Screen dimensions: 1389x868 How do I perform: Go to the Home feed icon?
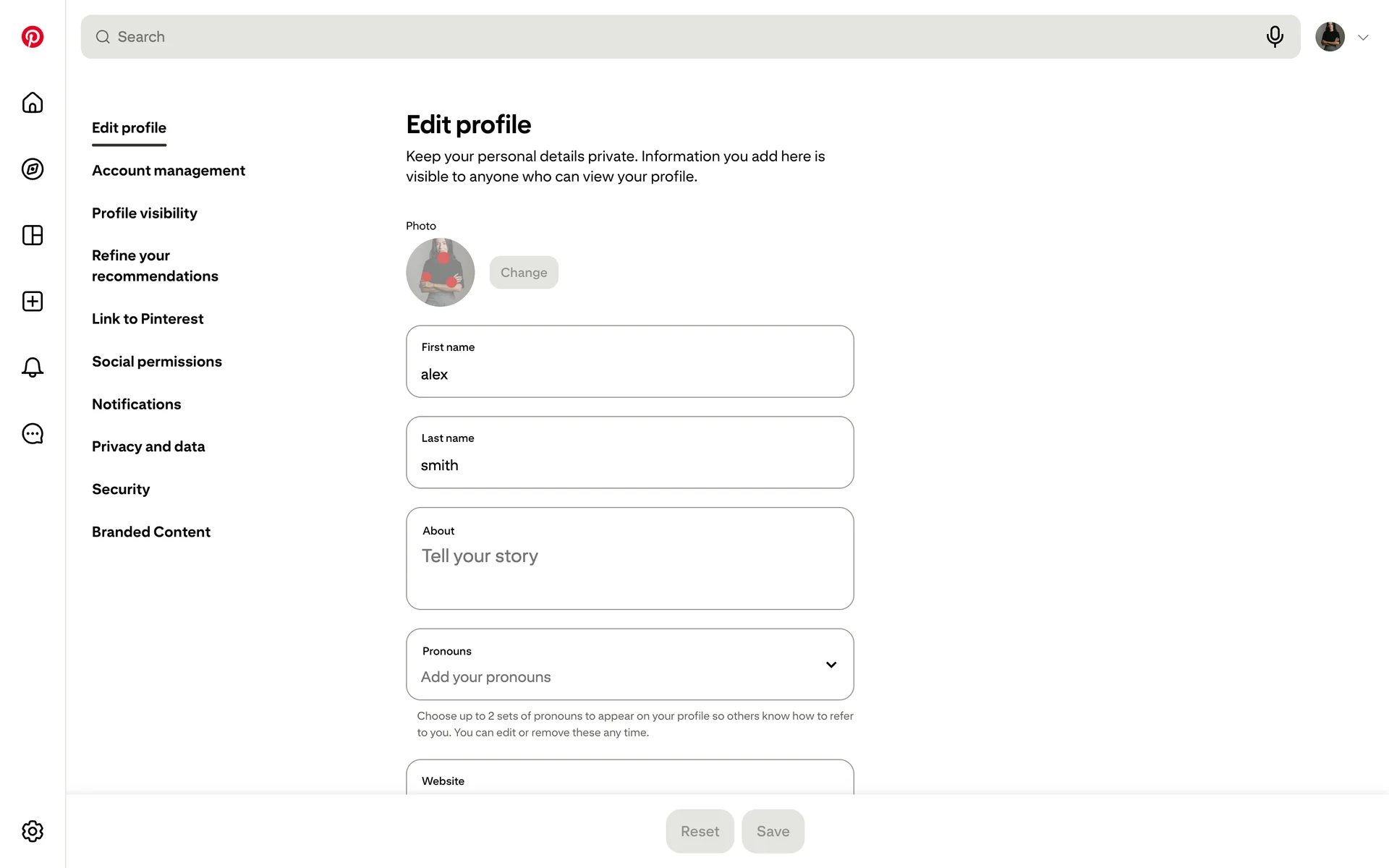click(x=33, y=103)
